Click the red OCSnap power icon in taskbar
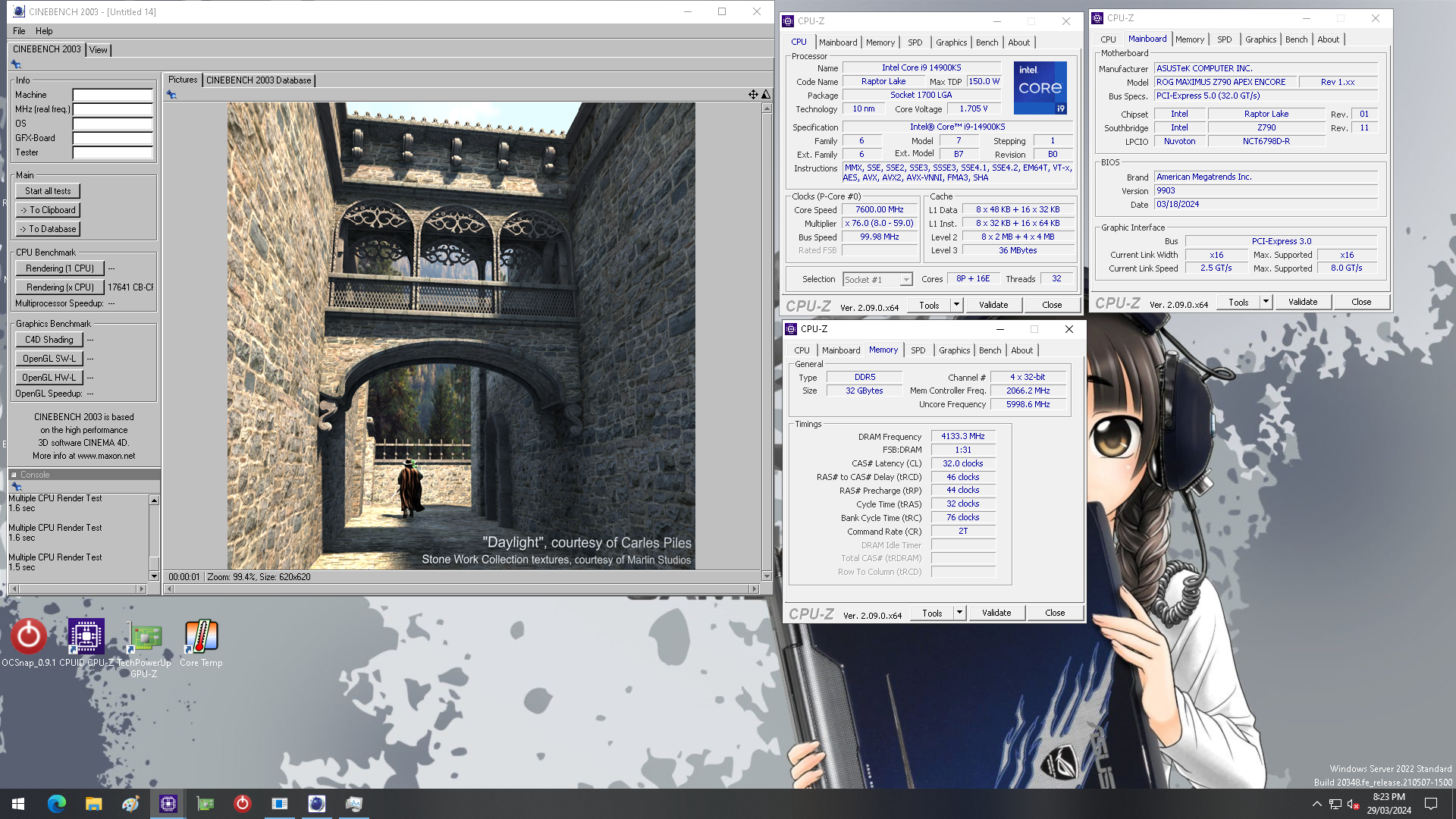1456x819 pixels. [x=242, y=804]
